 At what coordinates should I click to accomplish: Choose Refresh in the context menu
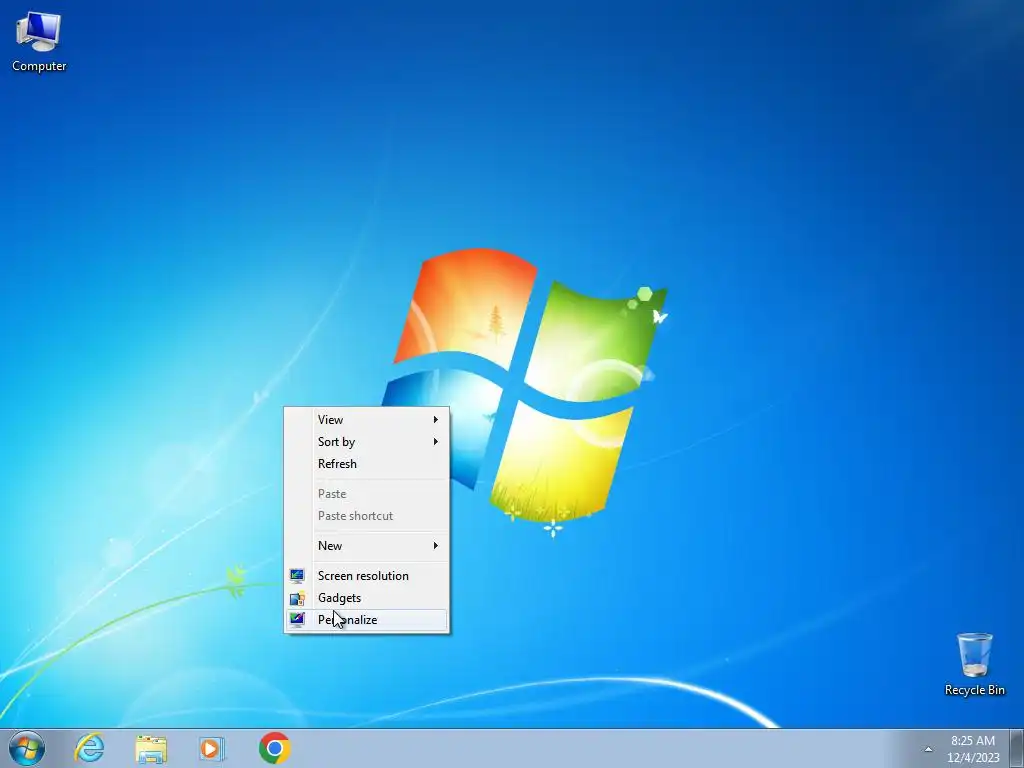[366, 464]
